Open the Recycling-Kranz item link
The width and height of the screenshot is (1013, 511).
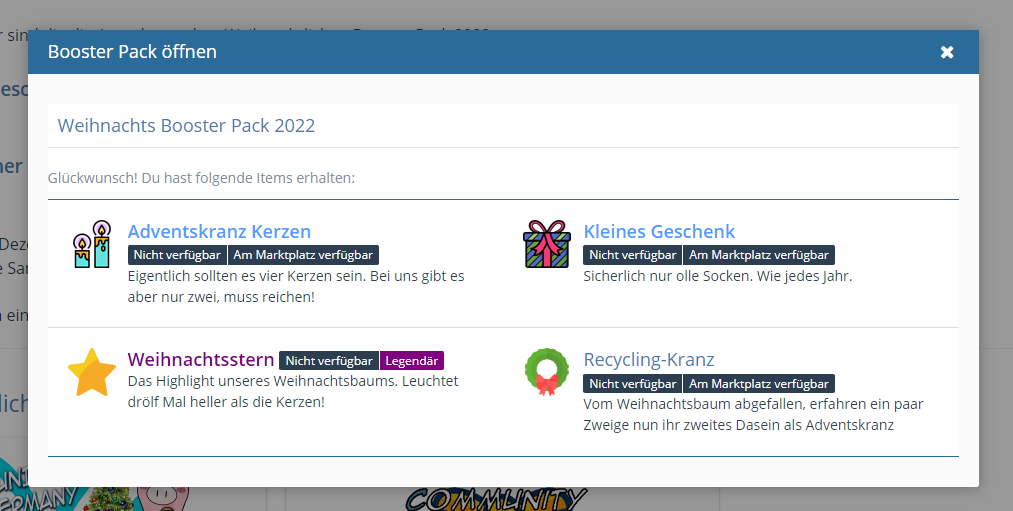tap(648, 359)
